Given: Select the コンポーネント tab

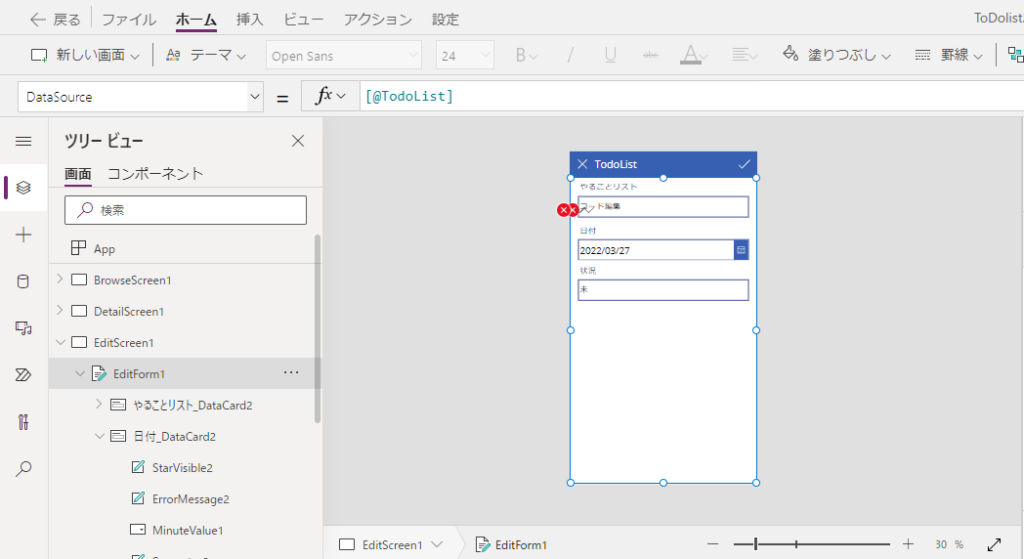Looking at the screenshot, I should tap(155, 174).
